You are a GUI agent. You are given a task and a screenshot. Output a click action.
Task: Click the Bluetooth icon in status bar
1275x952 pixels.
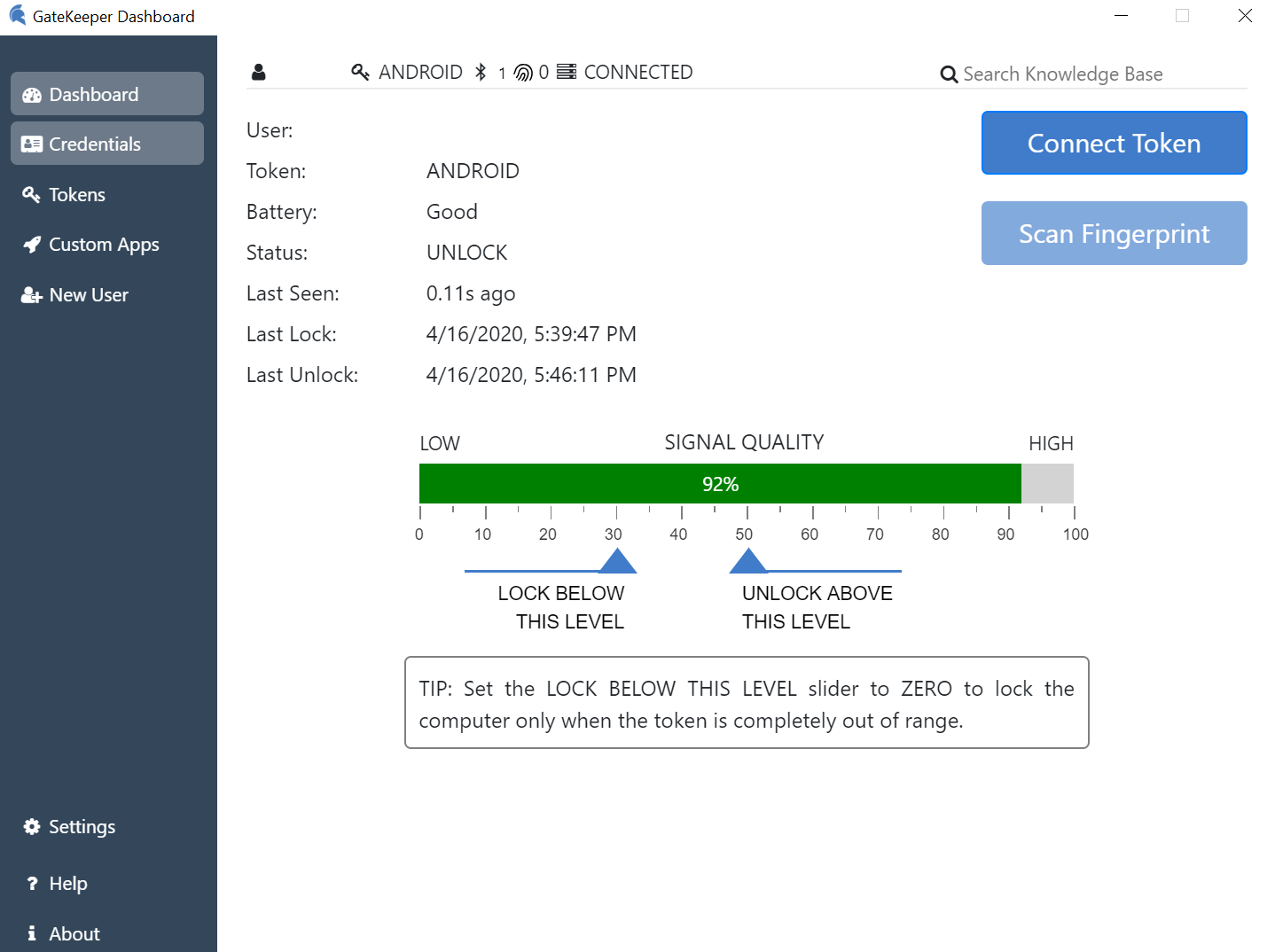pos(481,73)
